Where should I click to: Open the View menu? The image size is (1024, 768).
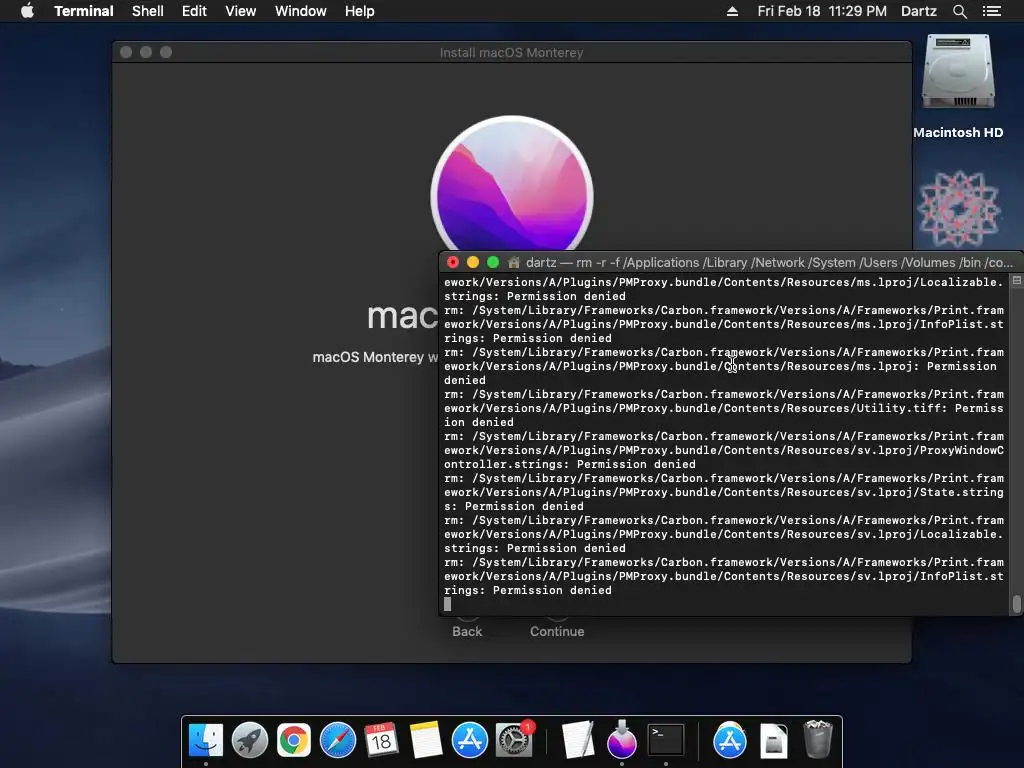[x=240, y=11]
